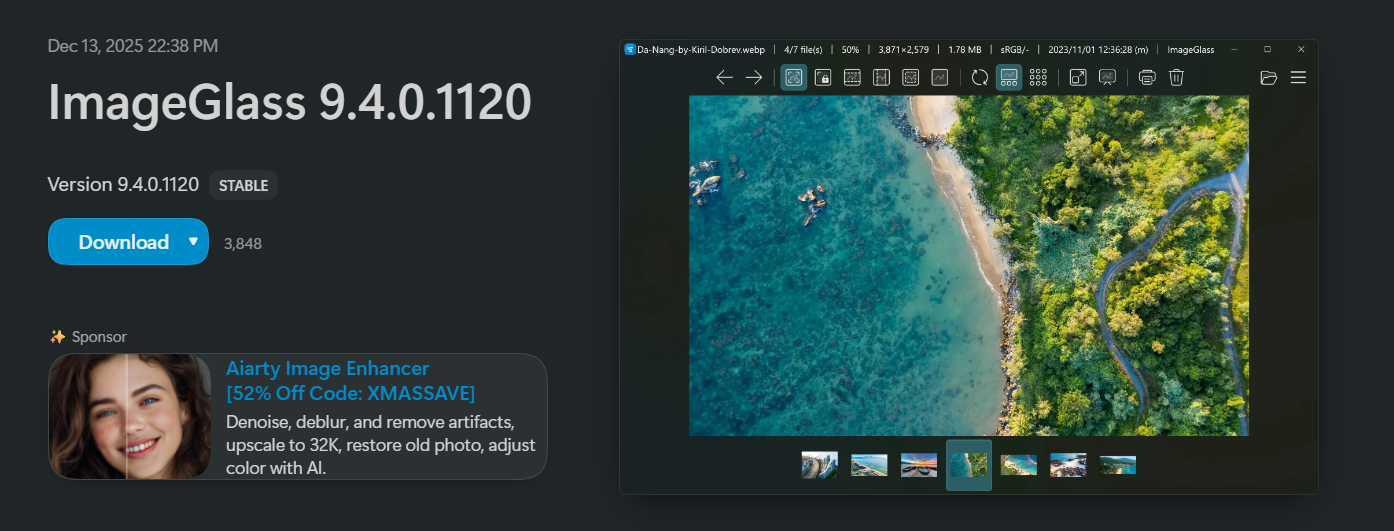Start the slideshow presentation icon
Screen dimensions: 1394x531
coord(1107,77)
